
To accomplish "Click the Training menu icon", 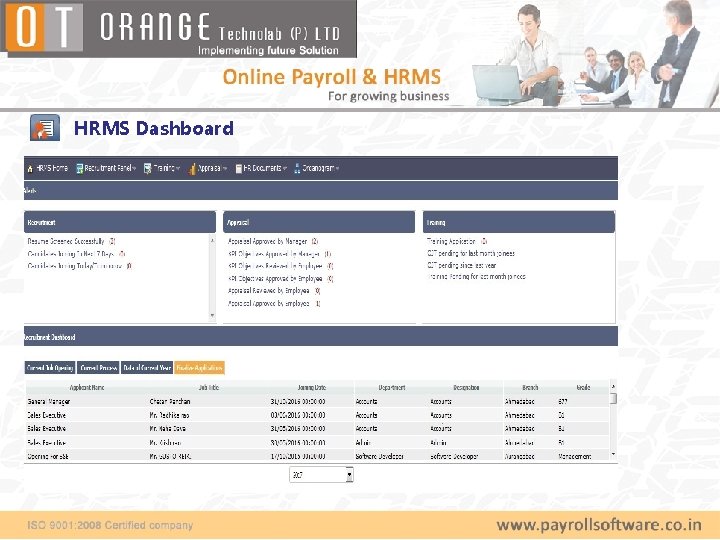I will point(147,169).
